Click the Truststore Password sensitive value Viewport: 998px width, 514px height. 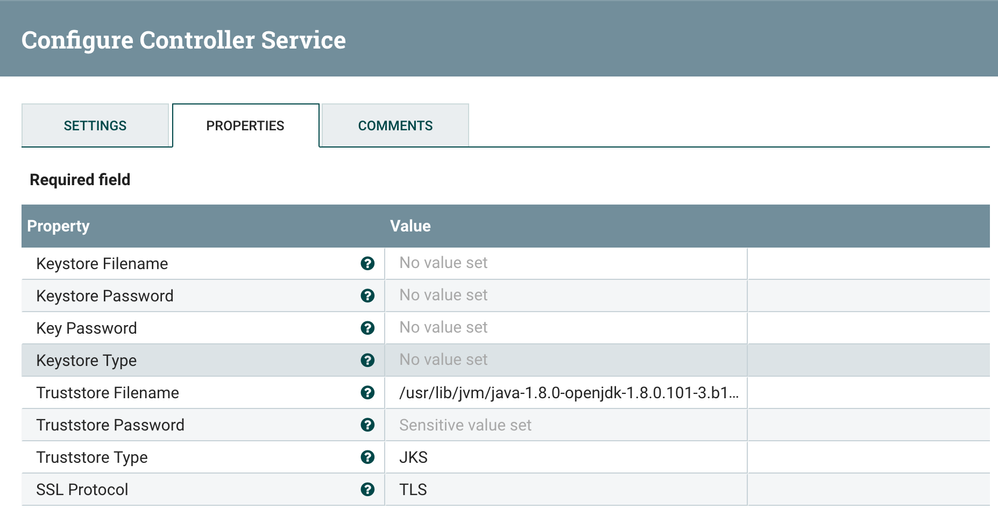[565, 425]
